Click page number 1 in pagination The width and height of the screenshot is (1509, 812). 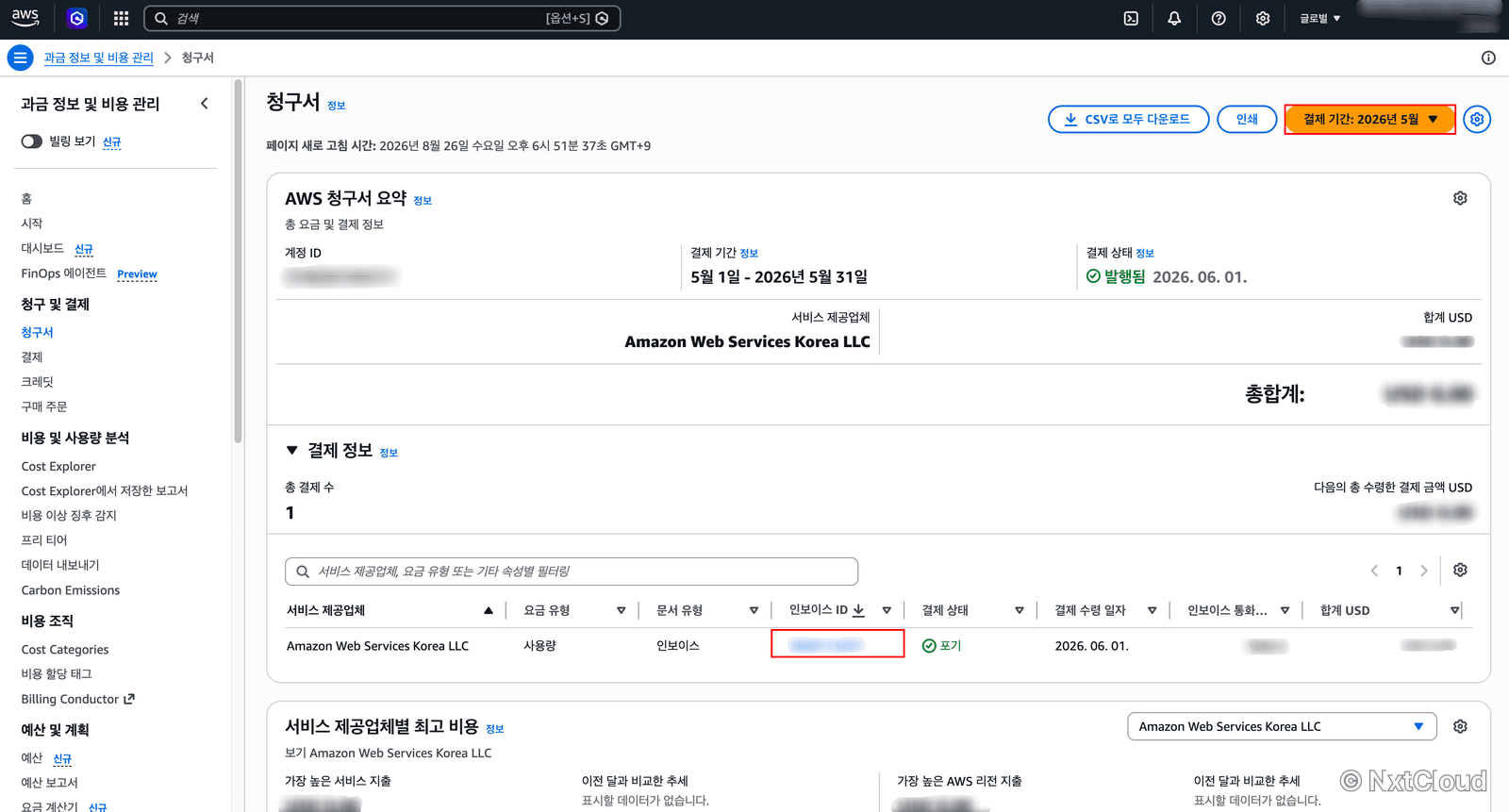click(1399, 571)
